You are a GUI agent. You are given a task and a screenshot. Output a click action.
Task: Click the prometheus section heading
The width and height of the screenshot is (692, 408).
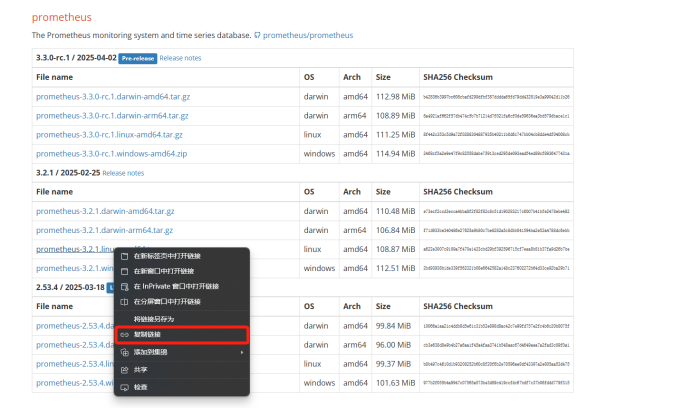62,17
